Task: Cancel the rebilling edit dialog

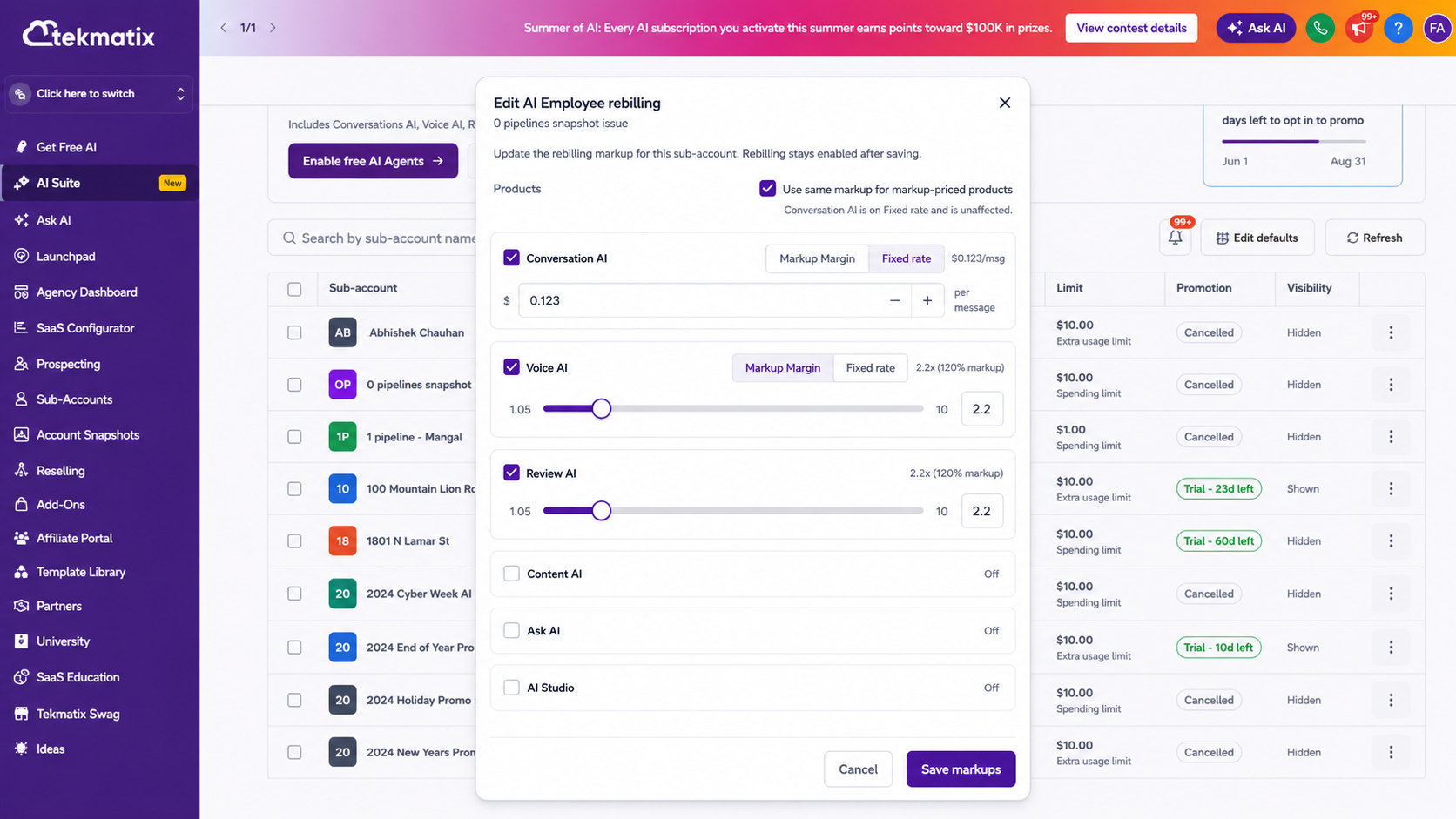Action: tap(858, 769)
